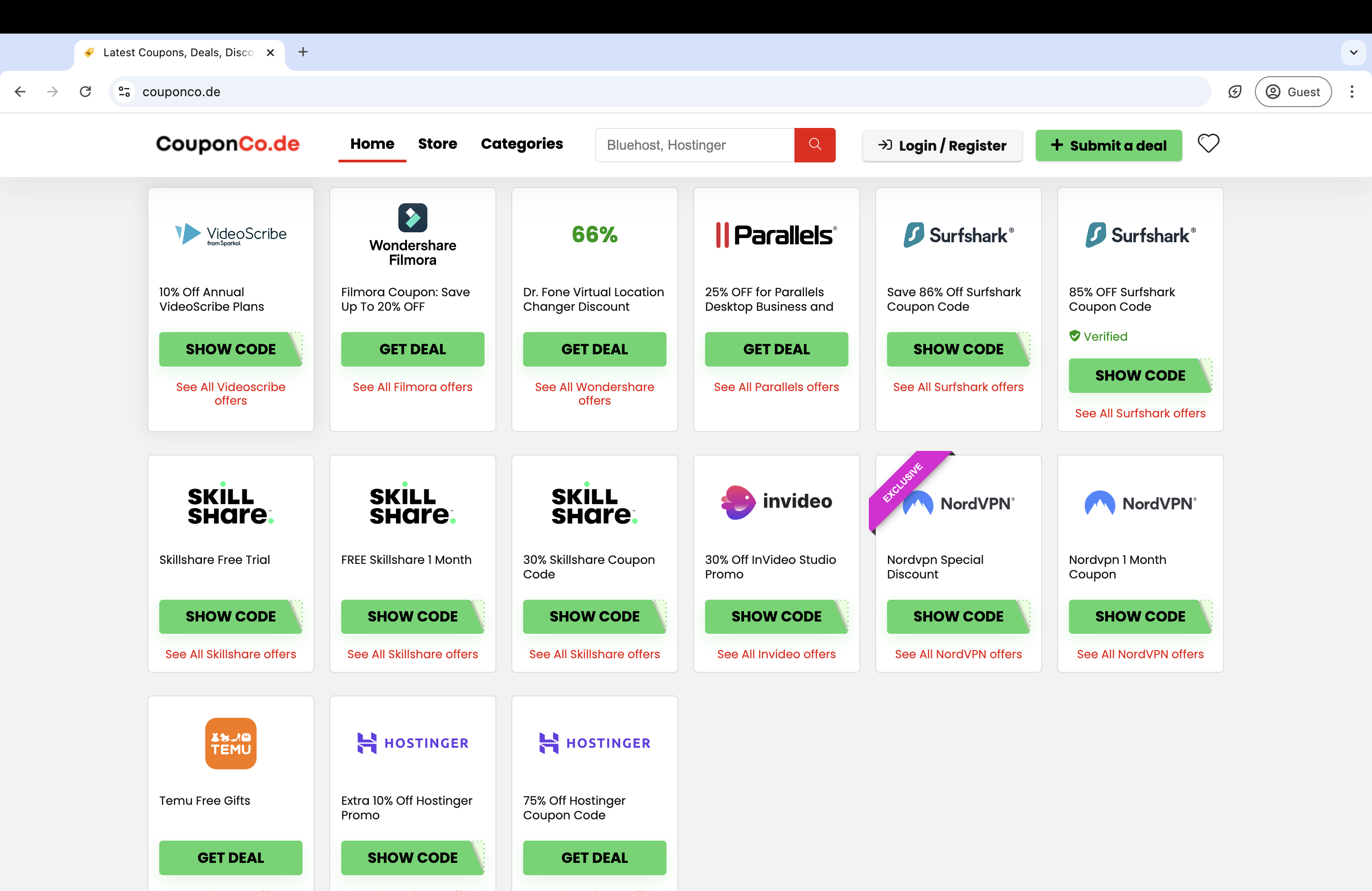Click the Wondershare Filmora logo icon
This screenshot has width=1372, height=891.
412,218
